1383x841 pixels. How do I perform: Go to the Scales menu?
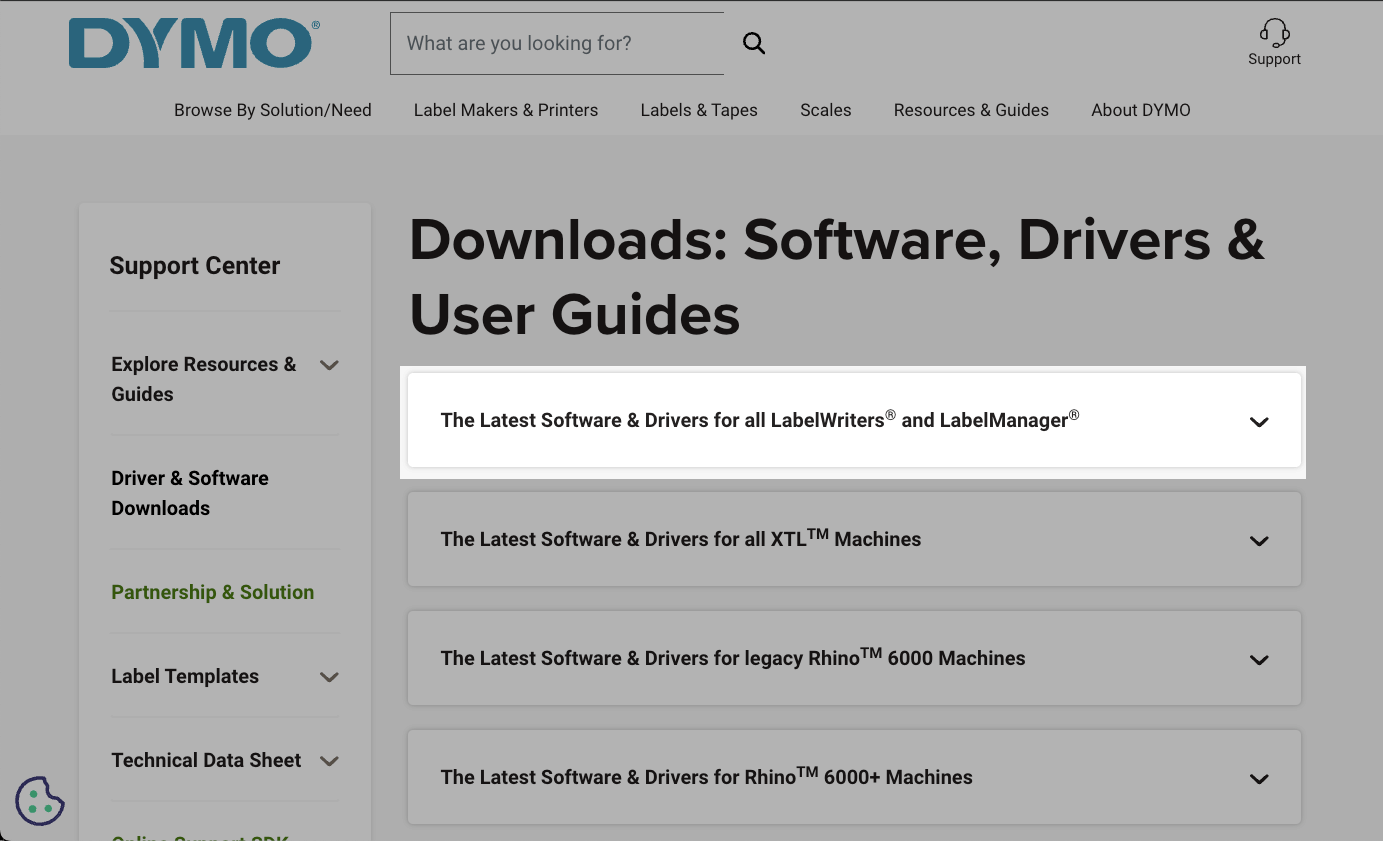coord(825,110)
